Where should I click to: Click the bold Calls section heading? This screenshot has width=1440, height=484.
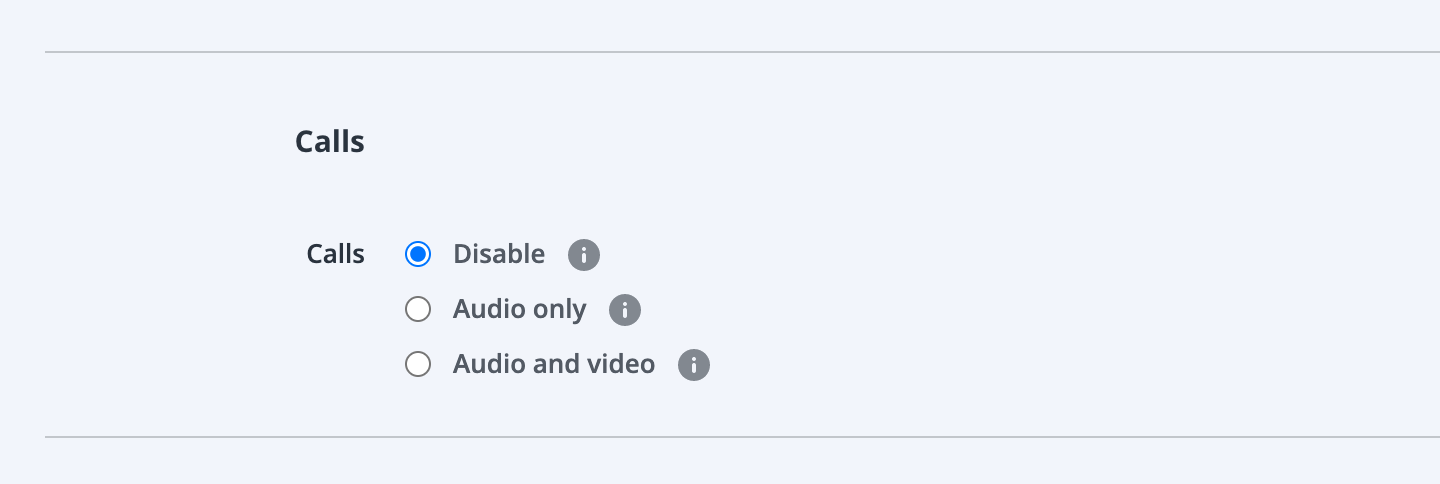click(330, 142)
